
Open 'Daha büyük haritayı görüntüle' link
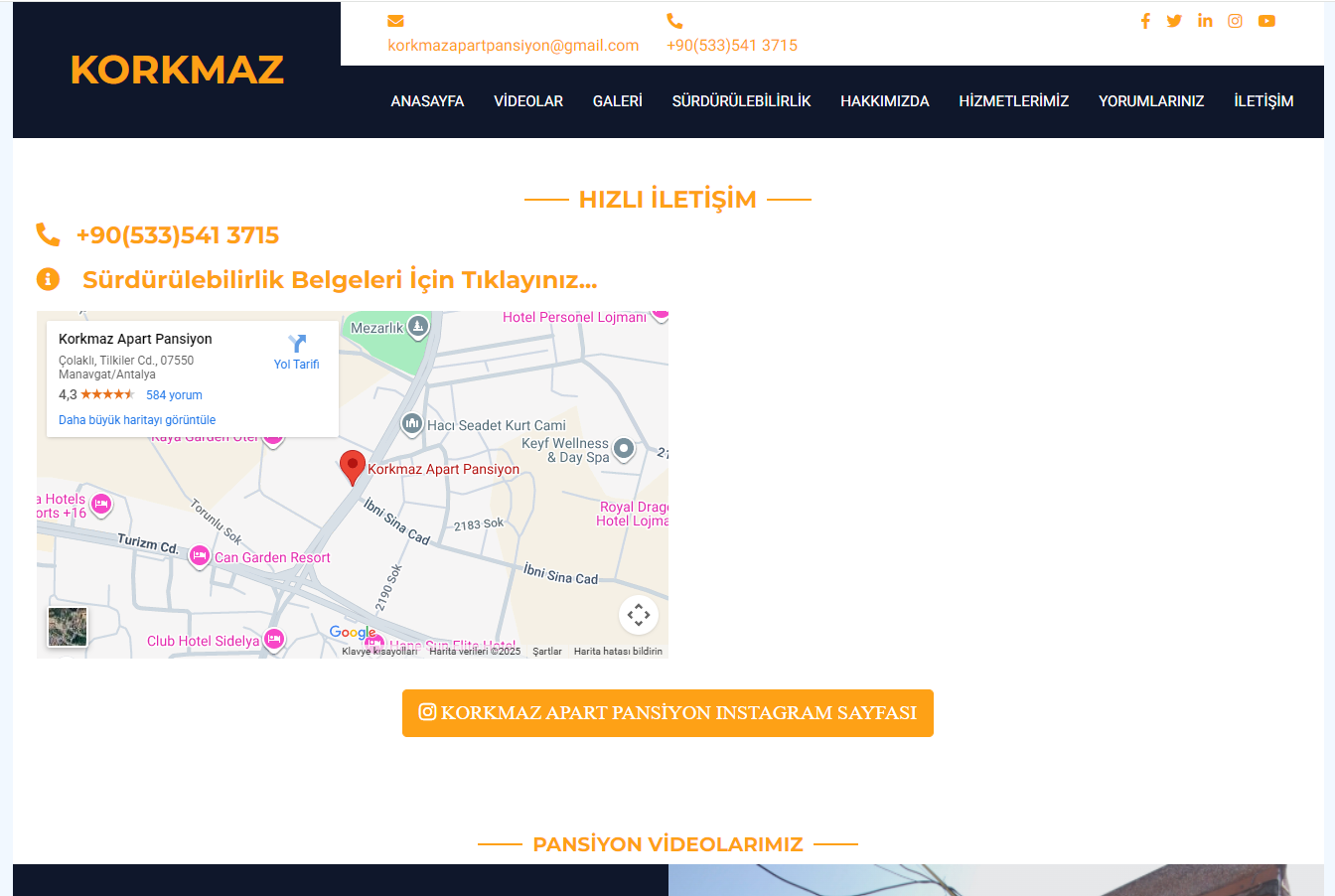(136, 419)
